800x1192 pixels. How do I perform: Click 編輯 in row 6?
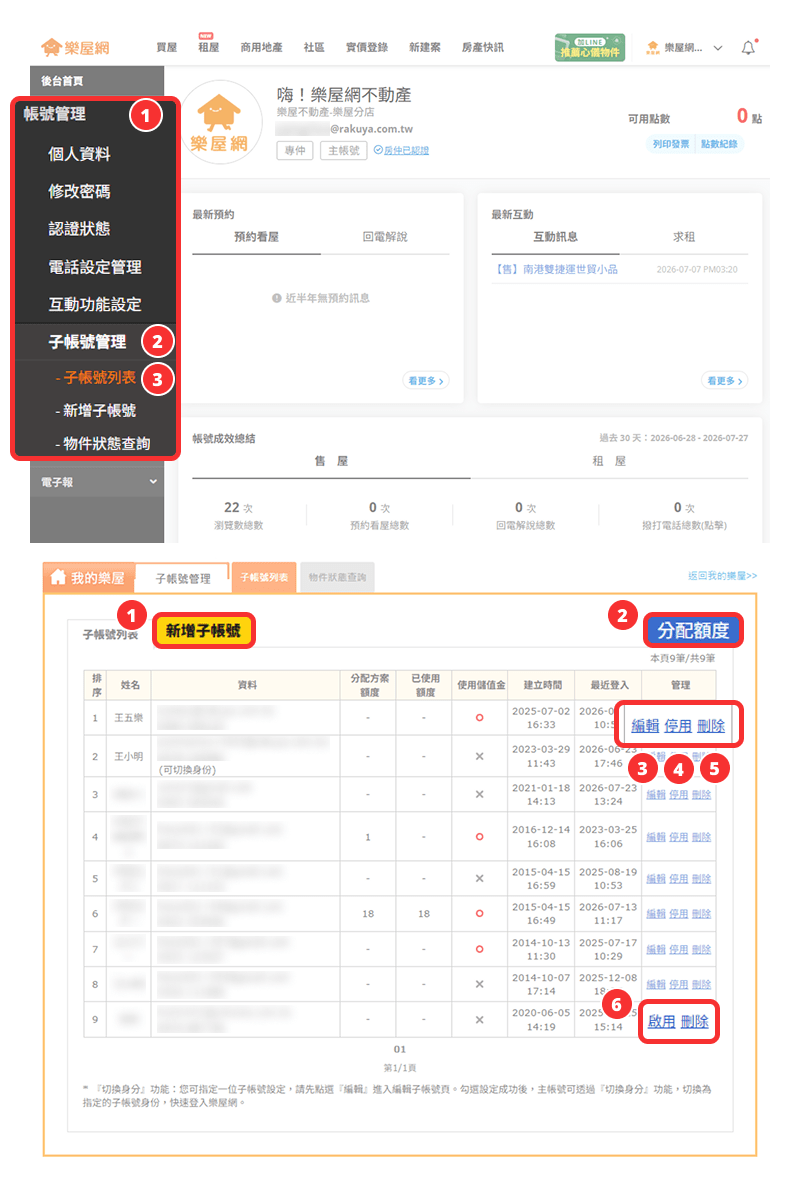pyautogui.click(x=656, y=914)
